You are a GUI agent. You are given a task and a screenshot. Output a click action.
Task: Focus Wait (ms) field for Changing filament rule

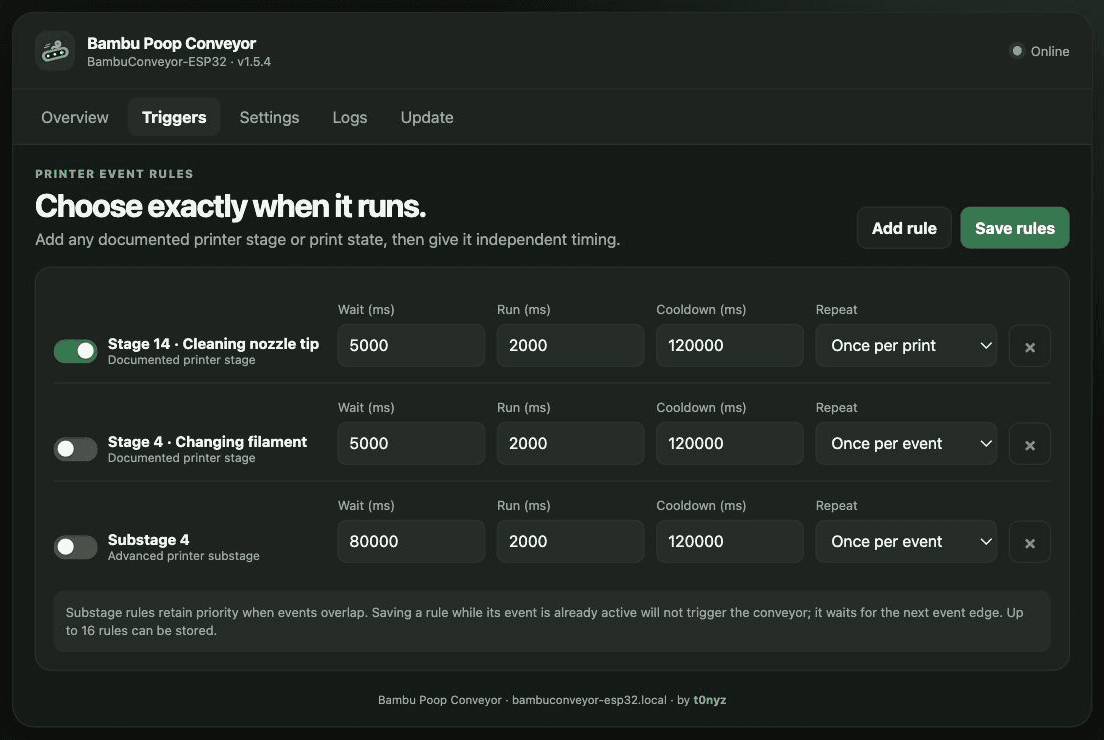[411, 444]
